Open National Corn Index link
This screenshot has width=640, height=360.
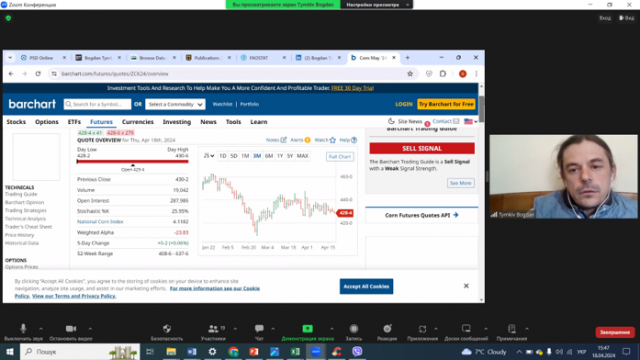tap(100, 222)
